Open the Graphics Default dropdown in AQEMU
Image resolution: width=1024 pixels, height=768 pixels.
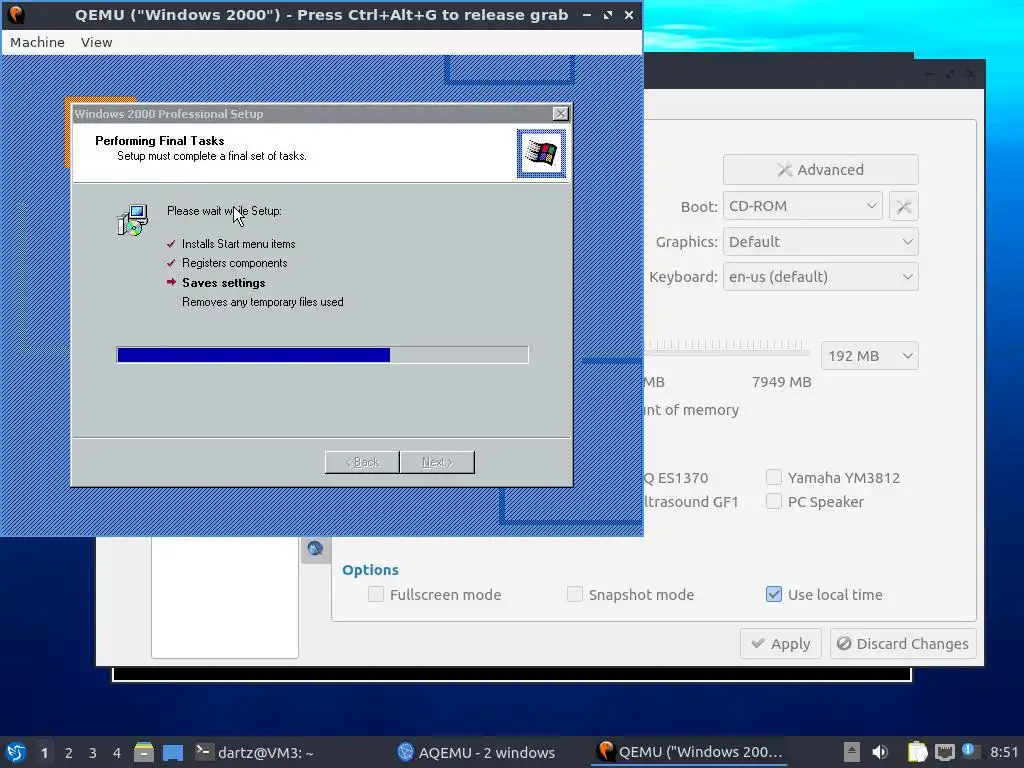point(820,242)
